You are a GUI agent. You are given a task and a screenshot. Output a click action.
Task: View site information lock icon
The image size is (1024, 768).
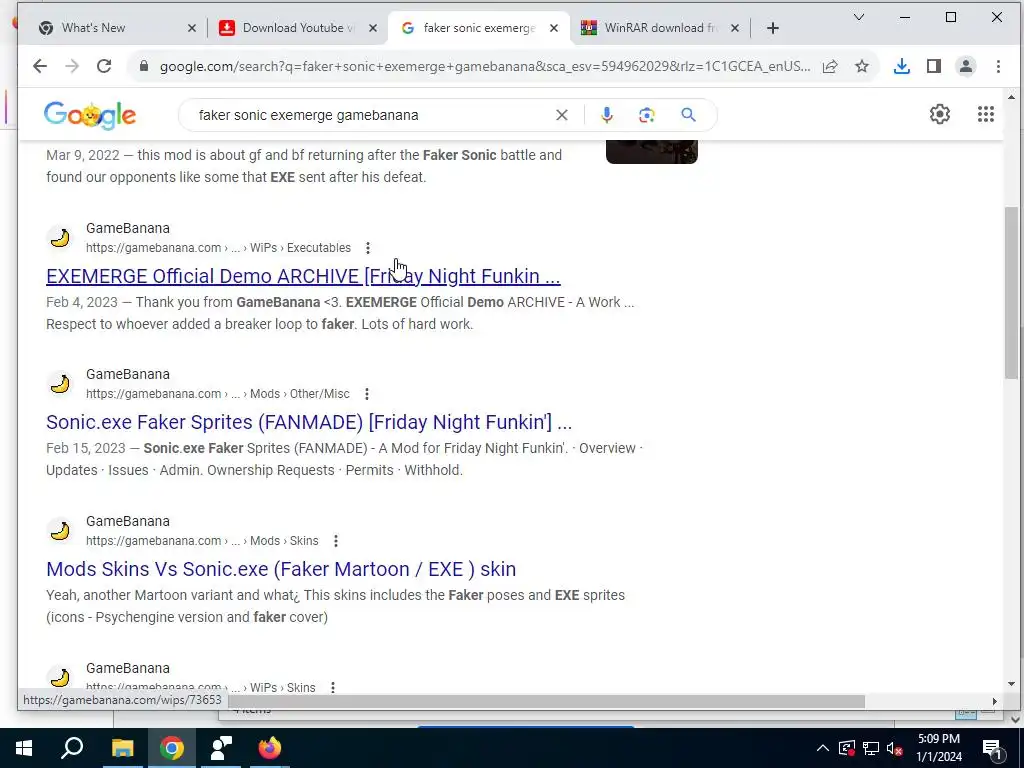[144, 66]
